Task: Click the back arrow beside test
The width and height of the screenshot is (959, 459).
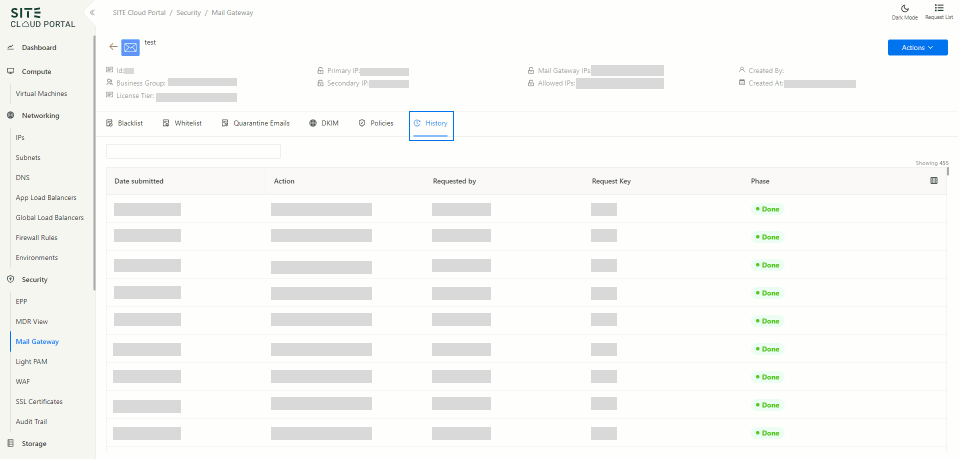Action: click(x=112, y=47)
